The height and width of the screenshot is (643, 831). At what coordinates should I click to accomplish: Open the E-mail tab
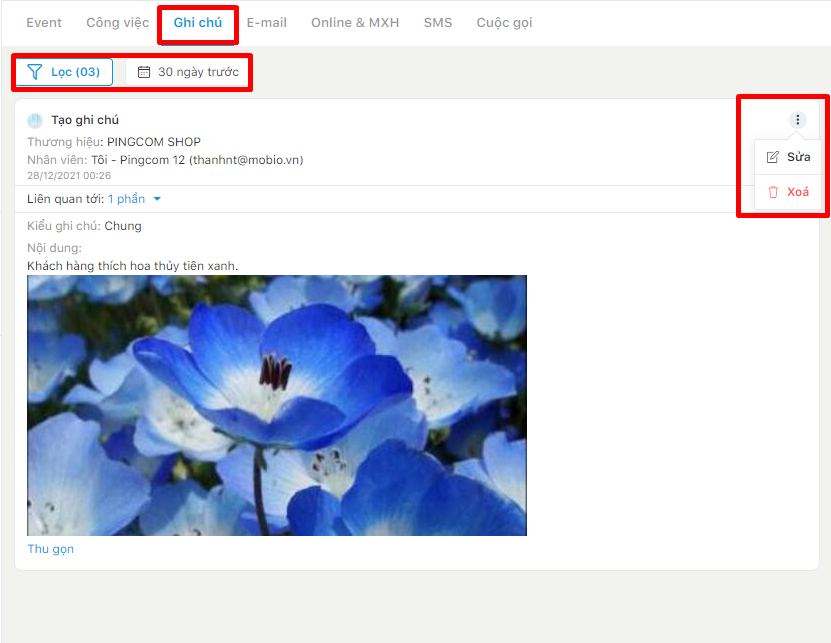pos(267,23)
